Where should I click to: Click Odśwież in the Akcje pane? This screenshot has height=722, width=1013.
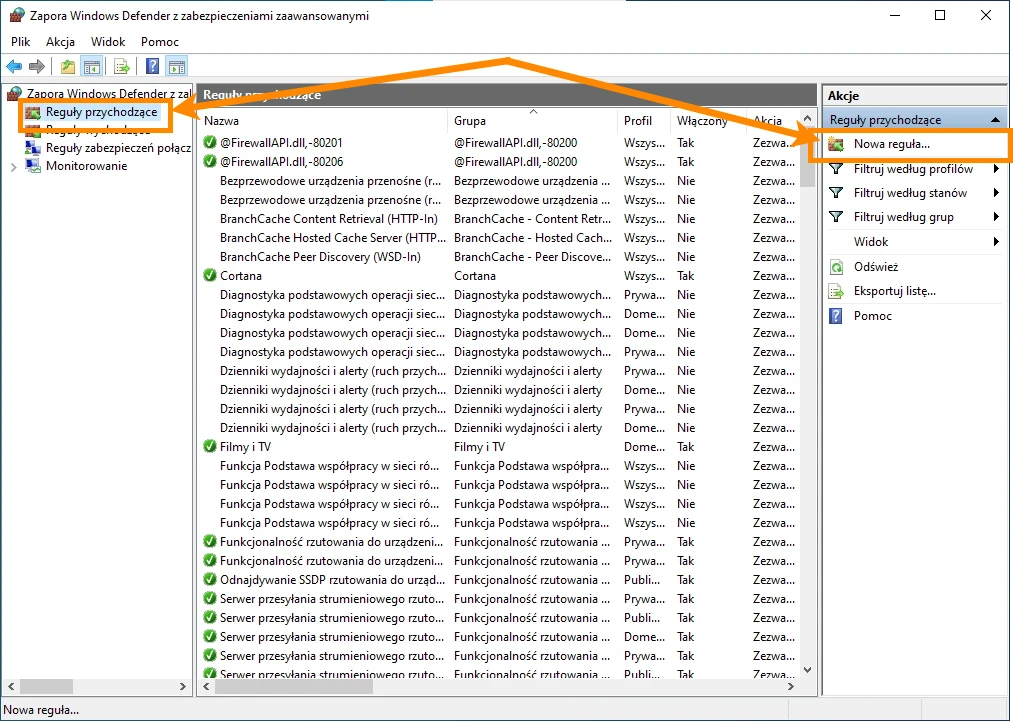(876, 267)
